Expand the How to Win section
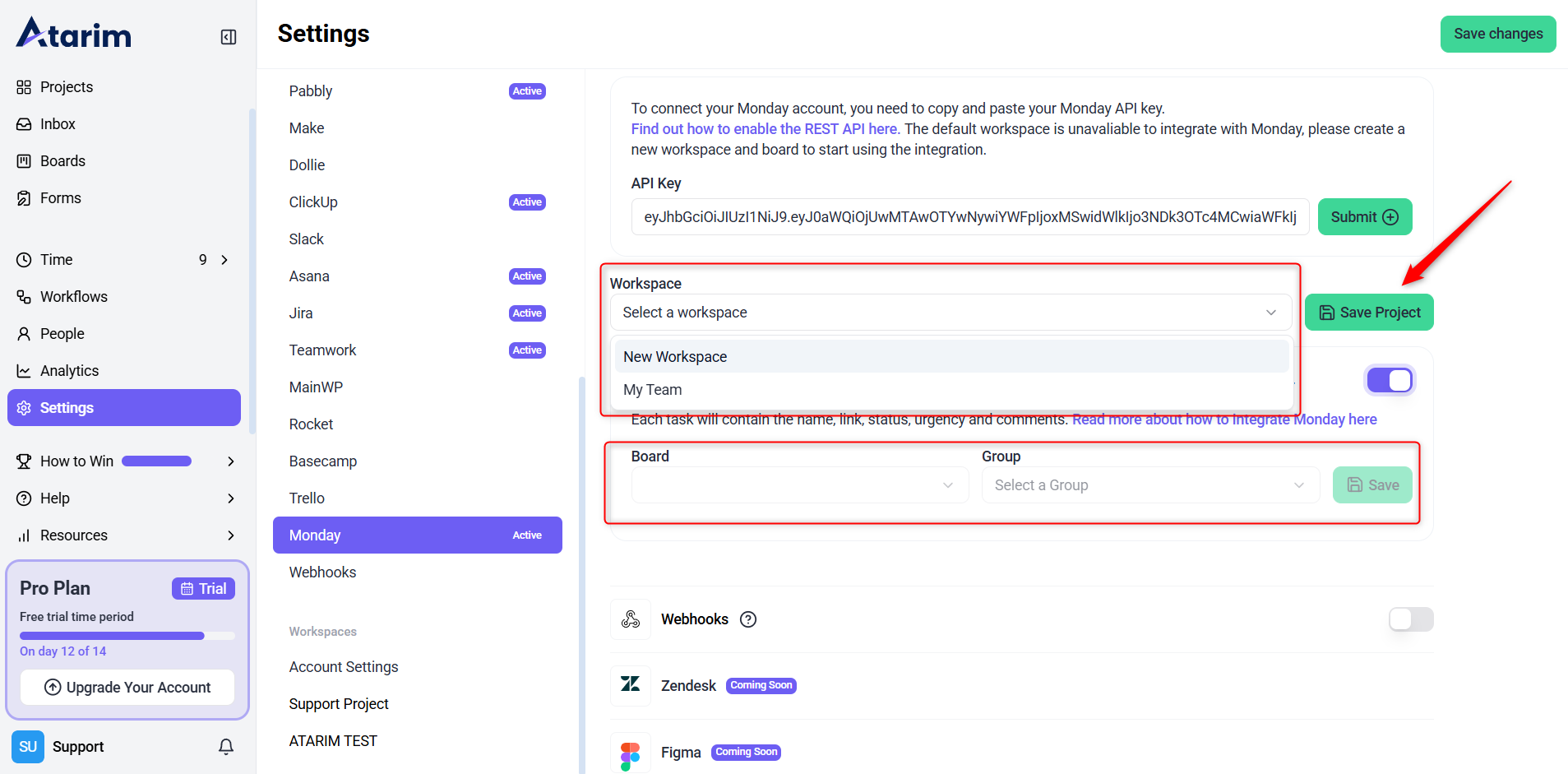Image resolution: width=1568 pixels, height=774 pixels. click(x=231, y=461)
